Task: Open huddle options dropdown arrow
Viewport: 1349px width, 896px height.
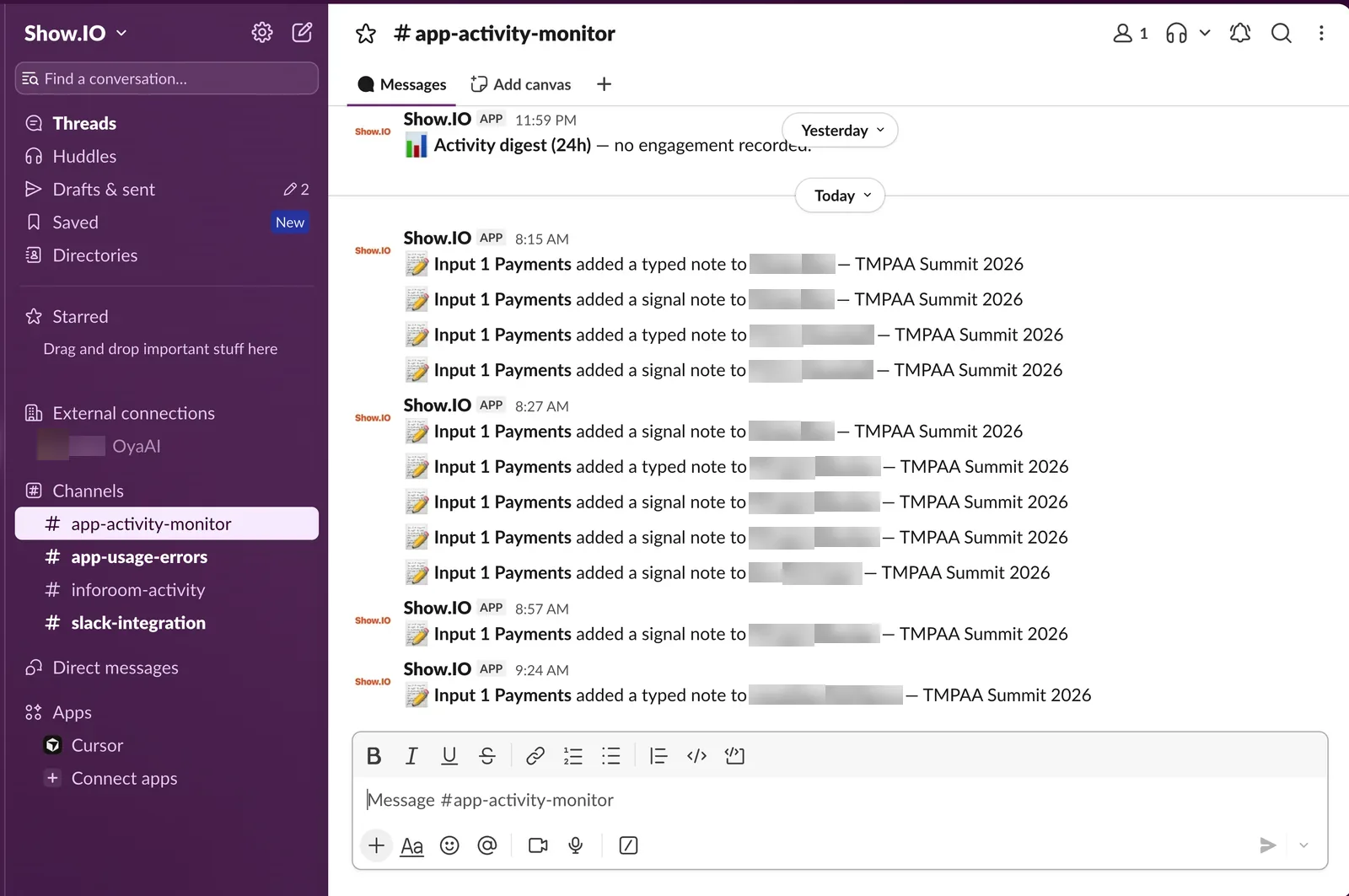Action: 1205,33
